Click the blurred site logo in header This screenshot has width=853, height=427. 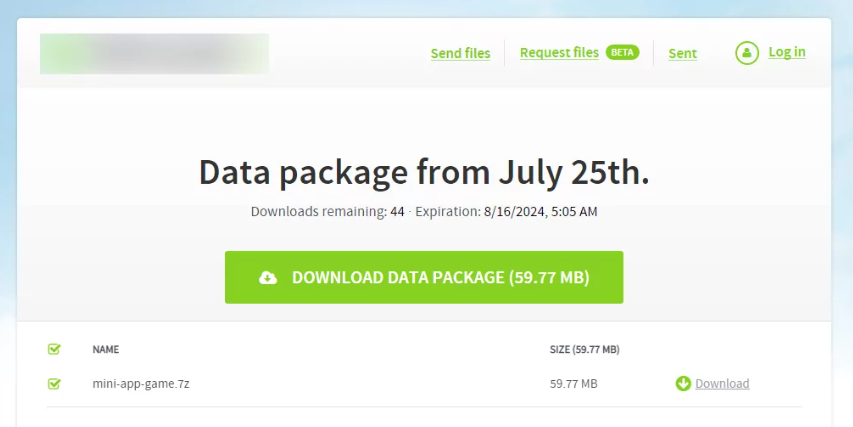coord(154,53)
